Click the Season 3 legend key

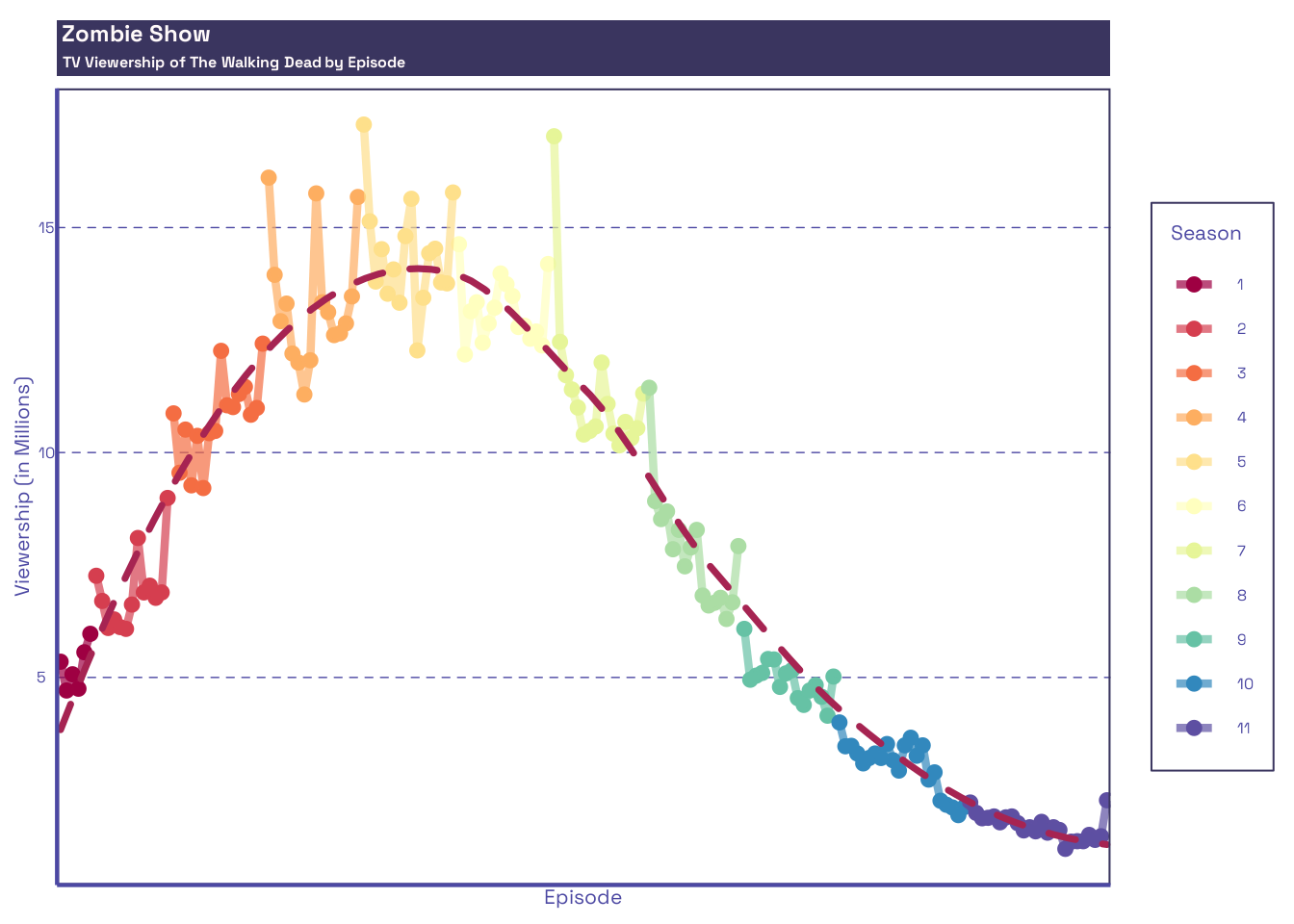click(x=1194, y=372)
